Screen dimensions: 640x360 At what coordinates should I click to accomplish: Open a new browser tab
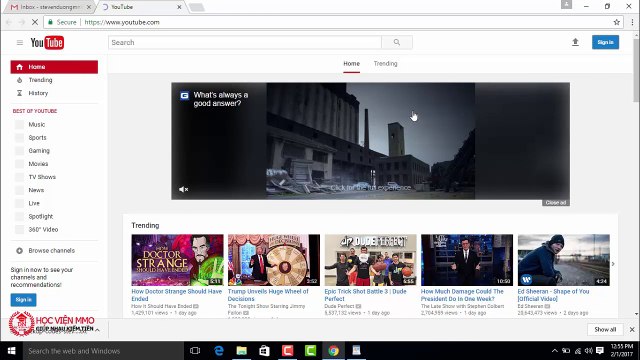point(196,7)
